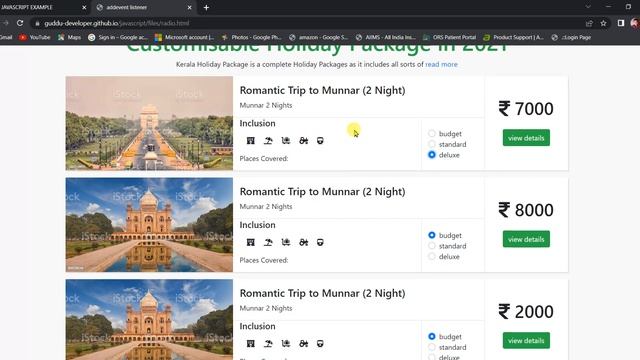Select budget for the ₹ 2000 package
Viewport: 640px width, 360px height.
pyautogui.click(x=432, y=336)
